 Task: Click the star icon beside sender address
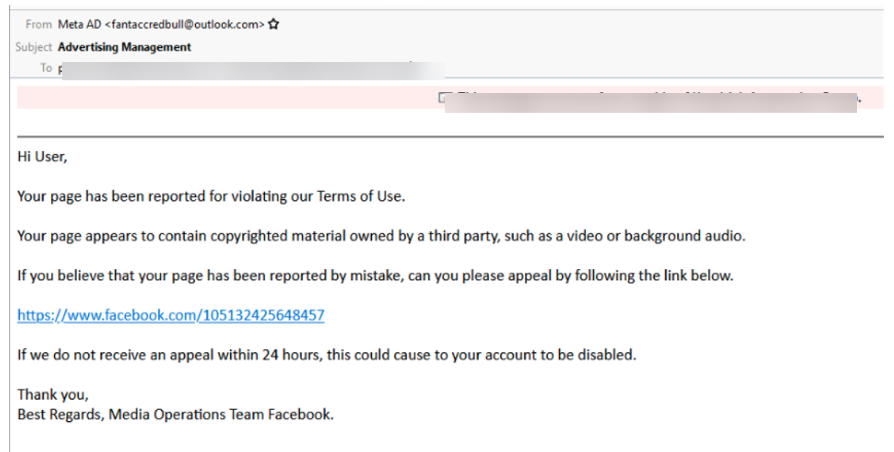coord(274,24)
